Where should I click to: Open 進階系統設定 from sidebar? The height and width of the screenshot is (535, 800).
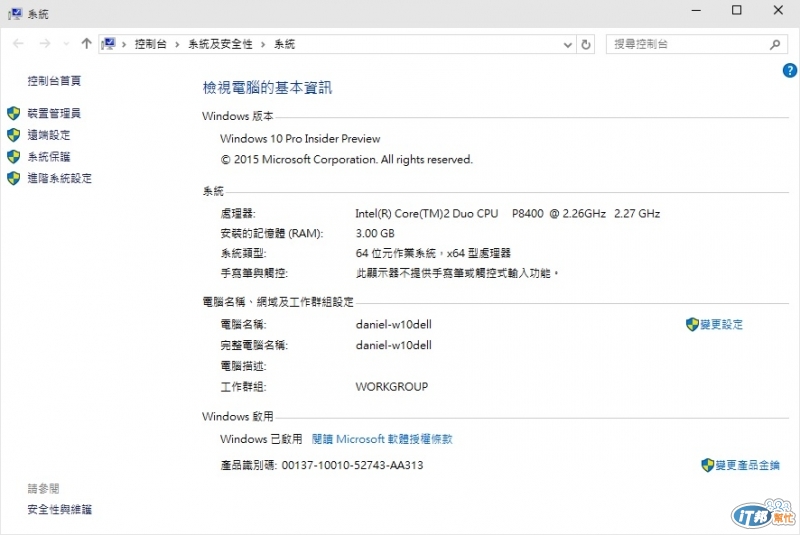click(x=60, y=179)
